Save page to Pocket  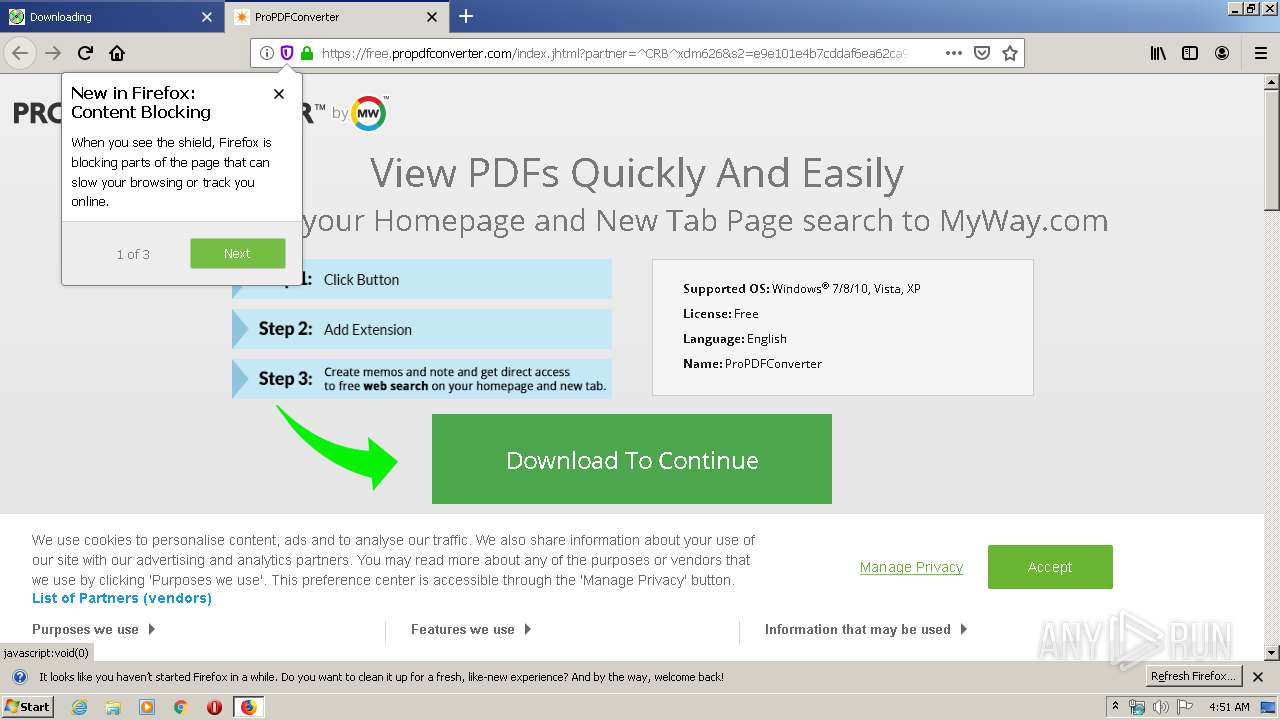pos(982,53)
